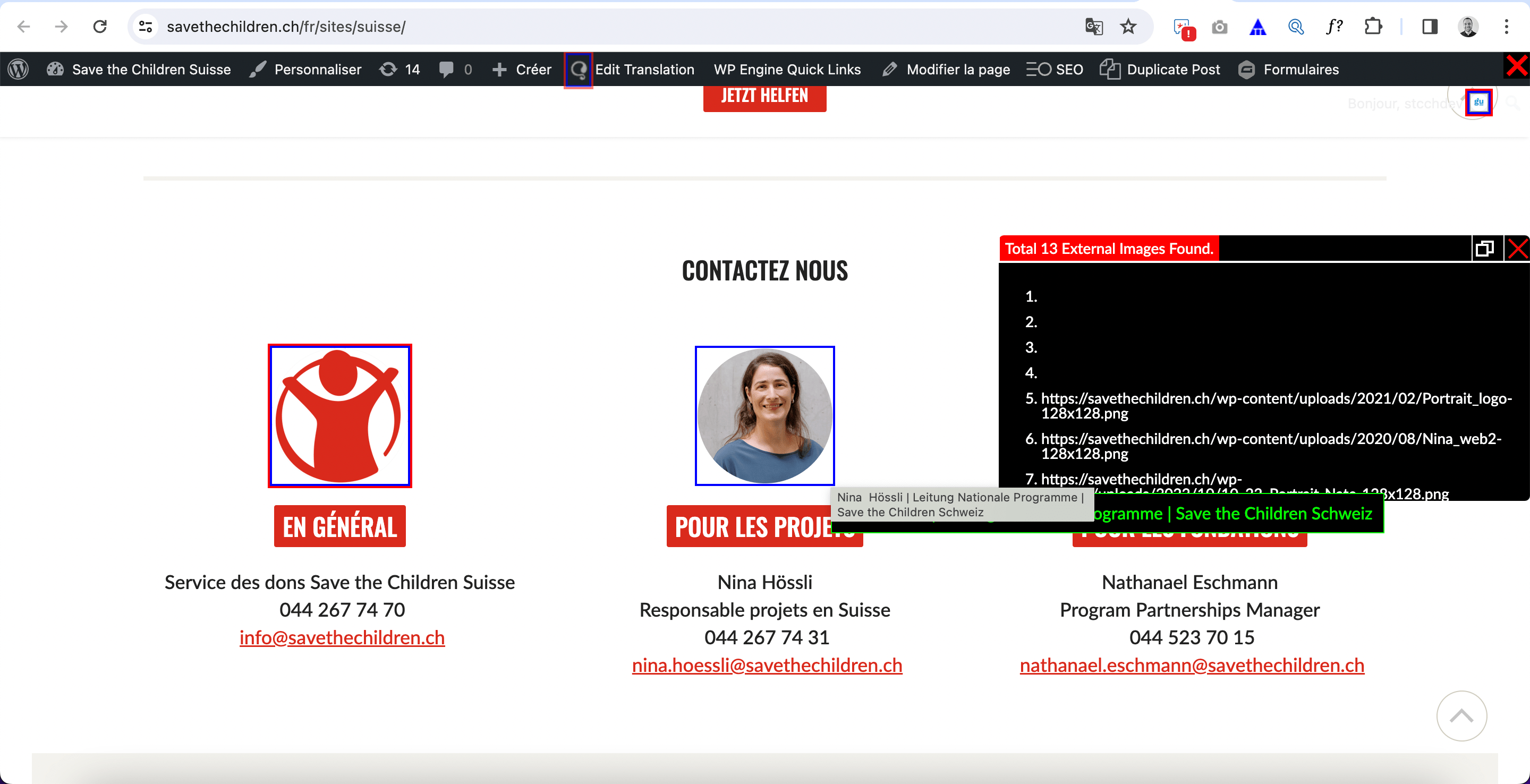This screenshot has height=784, width=1530.
Task: Click phone number 044 523 70 15
Action: pos(1192,638)
